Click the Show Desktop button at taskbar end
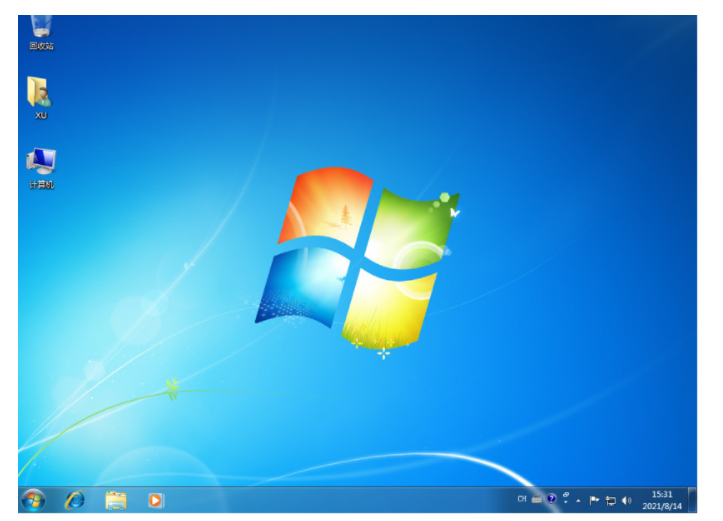 pyautogui.click(x=692, y=500)
